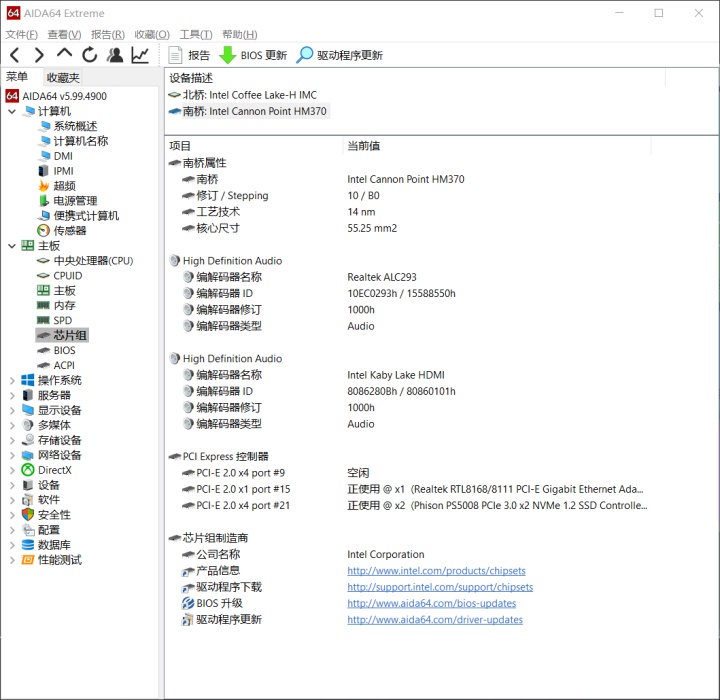Expand the 多媒体 tree node
This screenshot has width=720, height=700.
click(12, 425)
